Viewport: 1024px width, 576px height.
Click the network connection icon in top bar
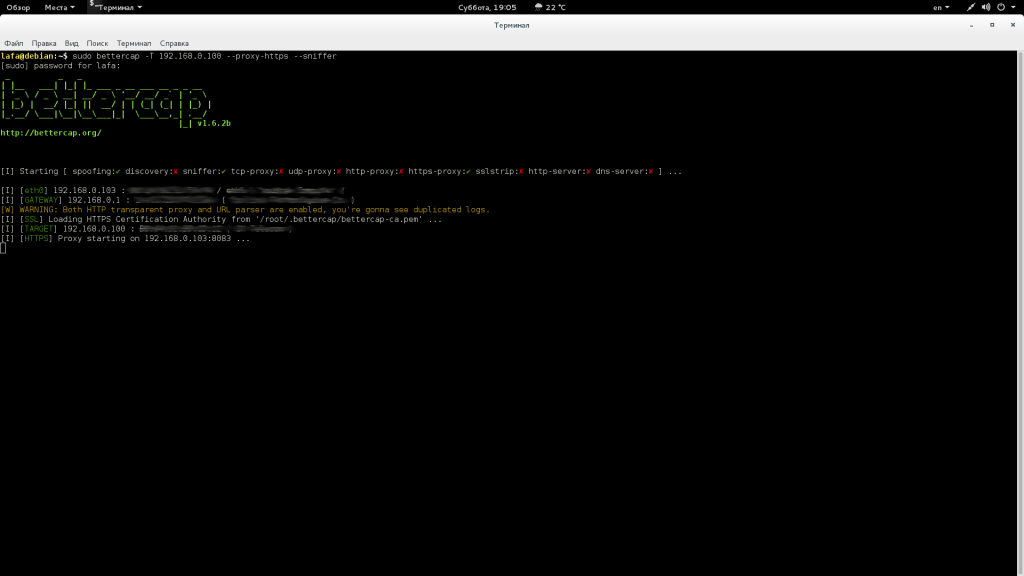(x=970, y=7)
